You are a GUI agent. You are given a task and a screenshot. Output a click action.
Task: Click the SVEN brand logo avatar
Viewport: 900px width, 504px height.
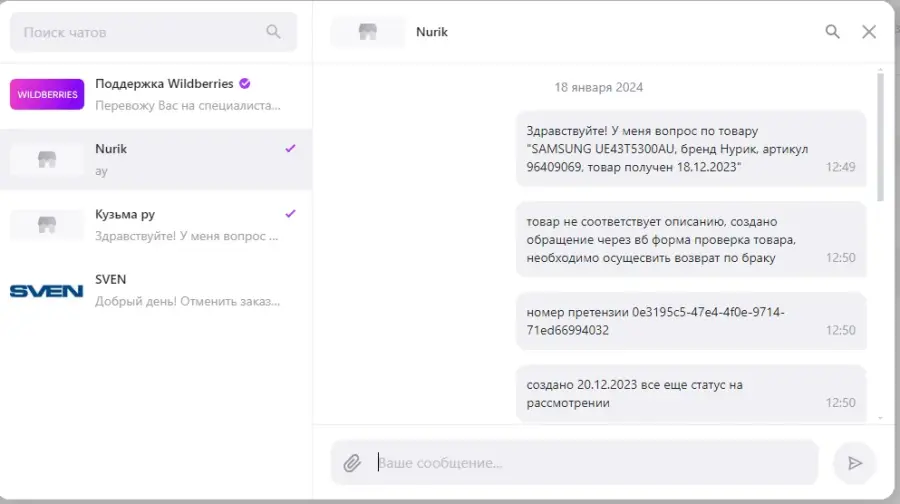(46, 290)
